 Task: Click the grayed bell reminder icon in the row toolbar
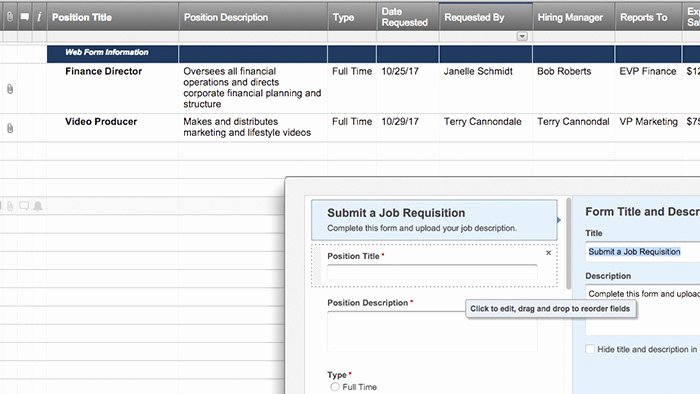click(38, 206)
